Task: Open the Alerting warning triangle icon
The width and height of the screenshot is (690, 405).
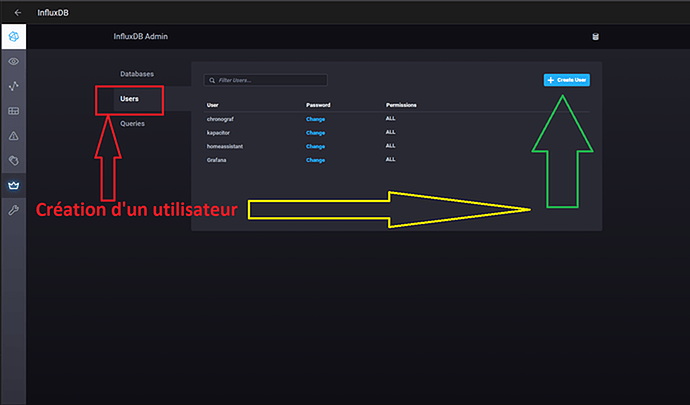Action: click(14, 136)
